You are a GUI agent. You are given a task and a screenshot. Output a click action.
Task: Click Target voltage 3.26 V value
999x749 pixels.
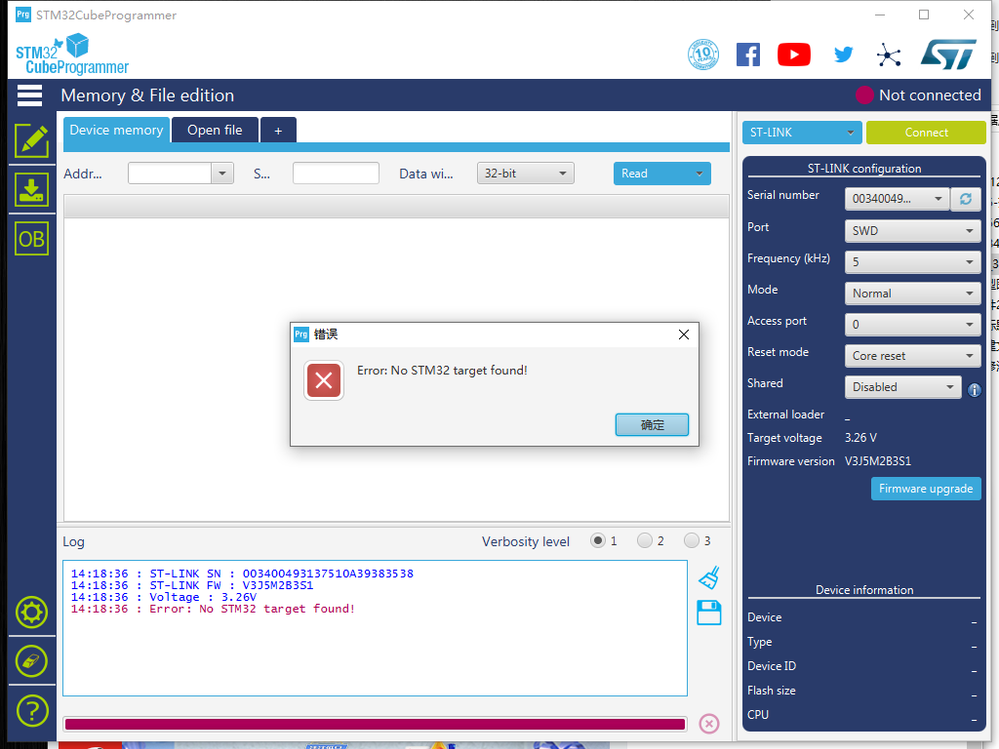pyautogui.click(x=861, y=438)
